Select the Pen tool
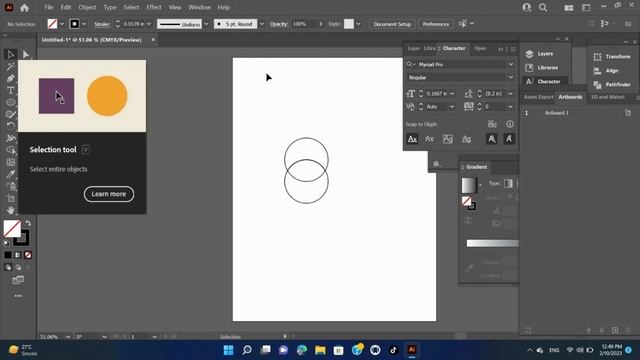Image resolution: width=640 pixels, height=360 pixels. coord(11,78)
